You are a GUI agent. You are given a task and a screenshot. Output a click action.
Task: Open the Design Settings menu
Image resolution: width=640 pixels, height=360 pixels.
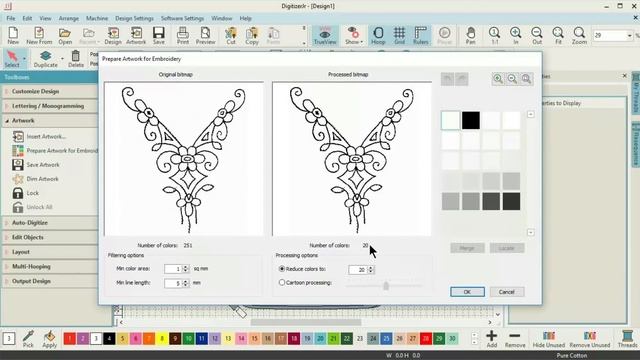coord(134,18)
